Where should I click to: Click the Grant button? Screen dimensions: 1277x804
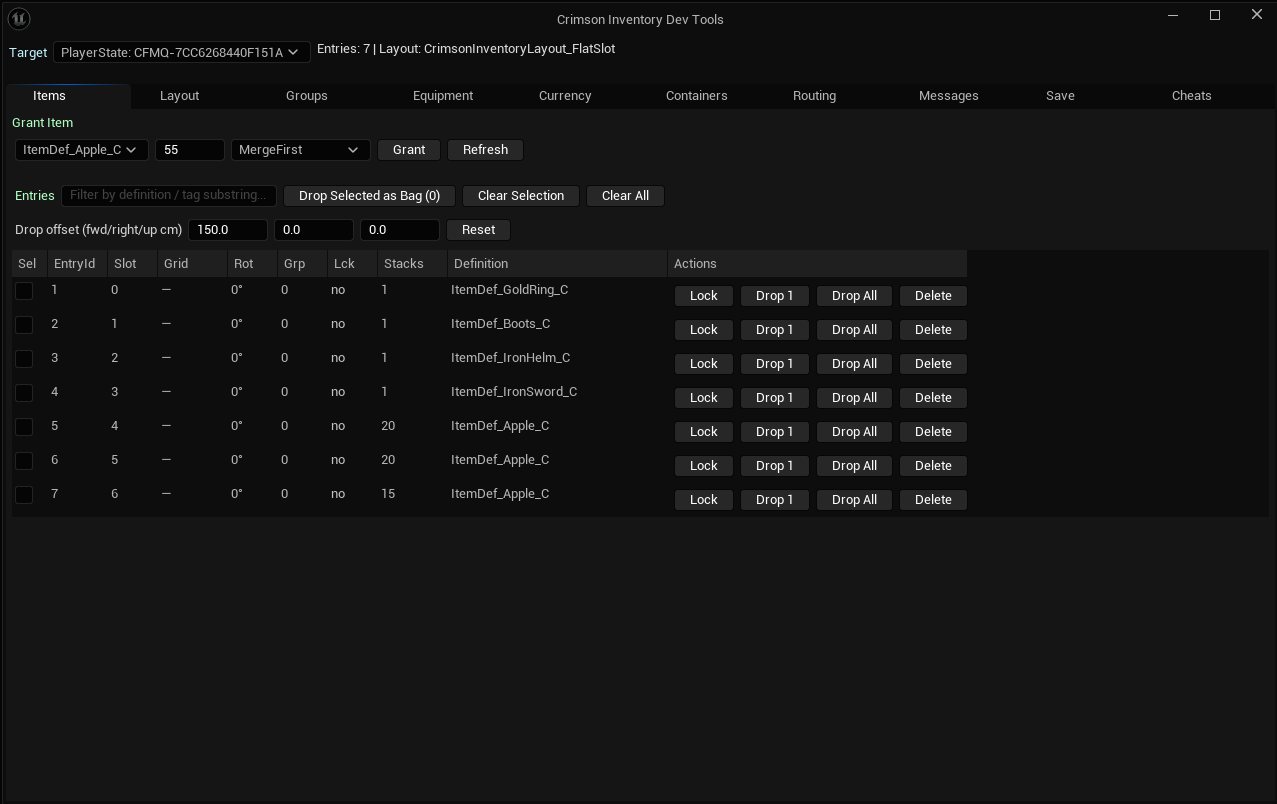coord(409,150)
